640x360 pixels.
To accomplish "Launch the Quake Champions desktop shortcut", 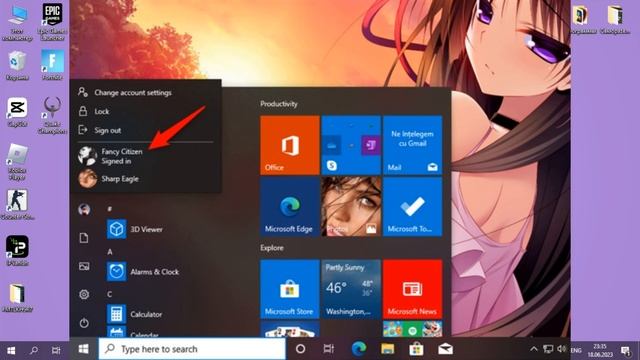I will point(52,115).
